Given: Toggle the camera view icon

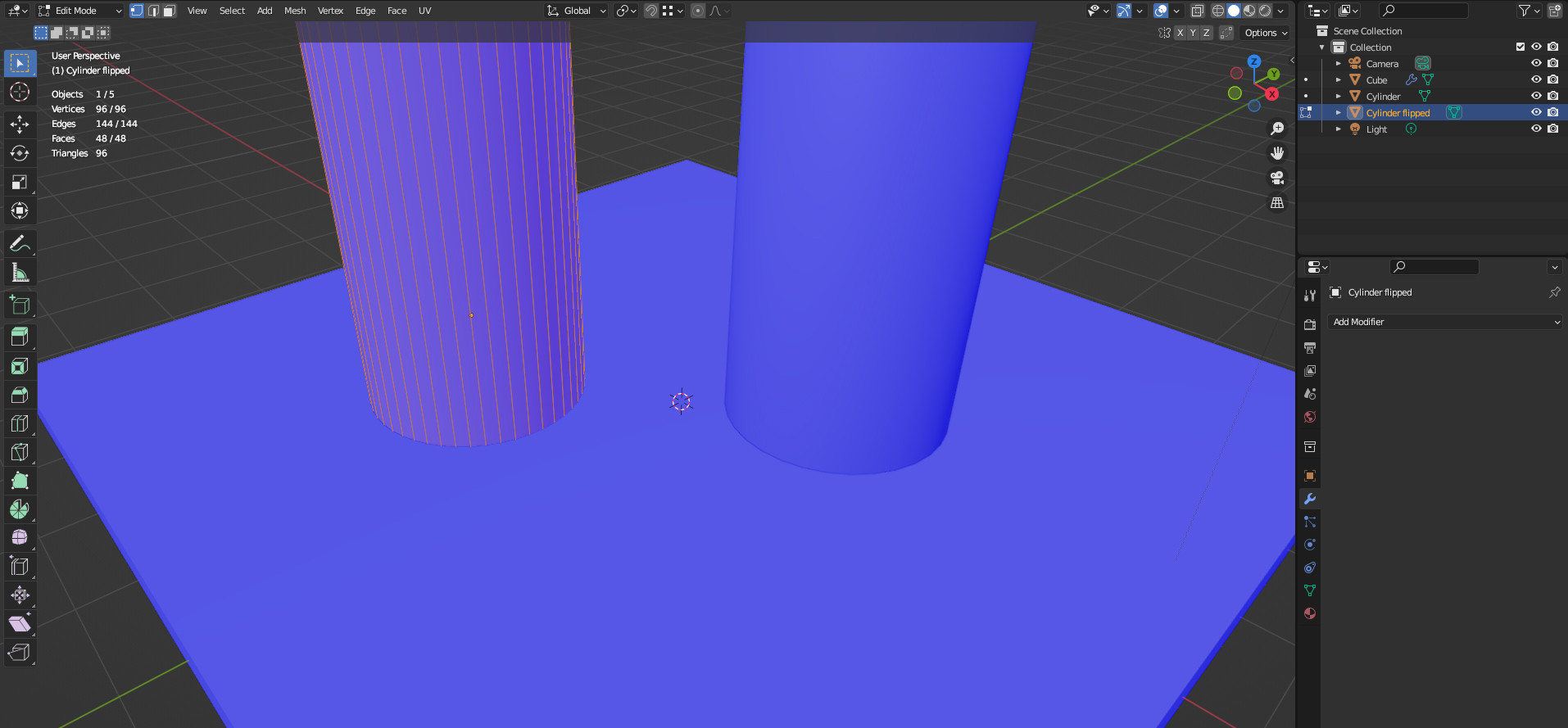Looking at the screenshot, I should (1277, 178).
